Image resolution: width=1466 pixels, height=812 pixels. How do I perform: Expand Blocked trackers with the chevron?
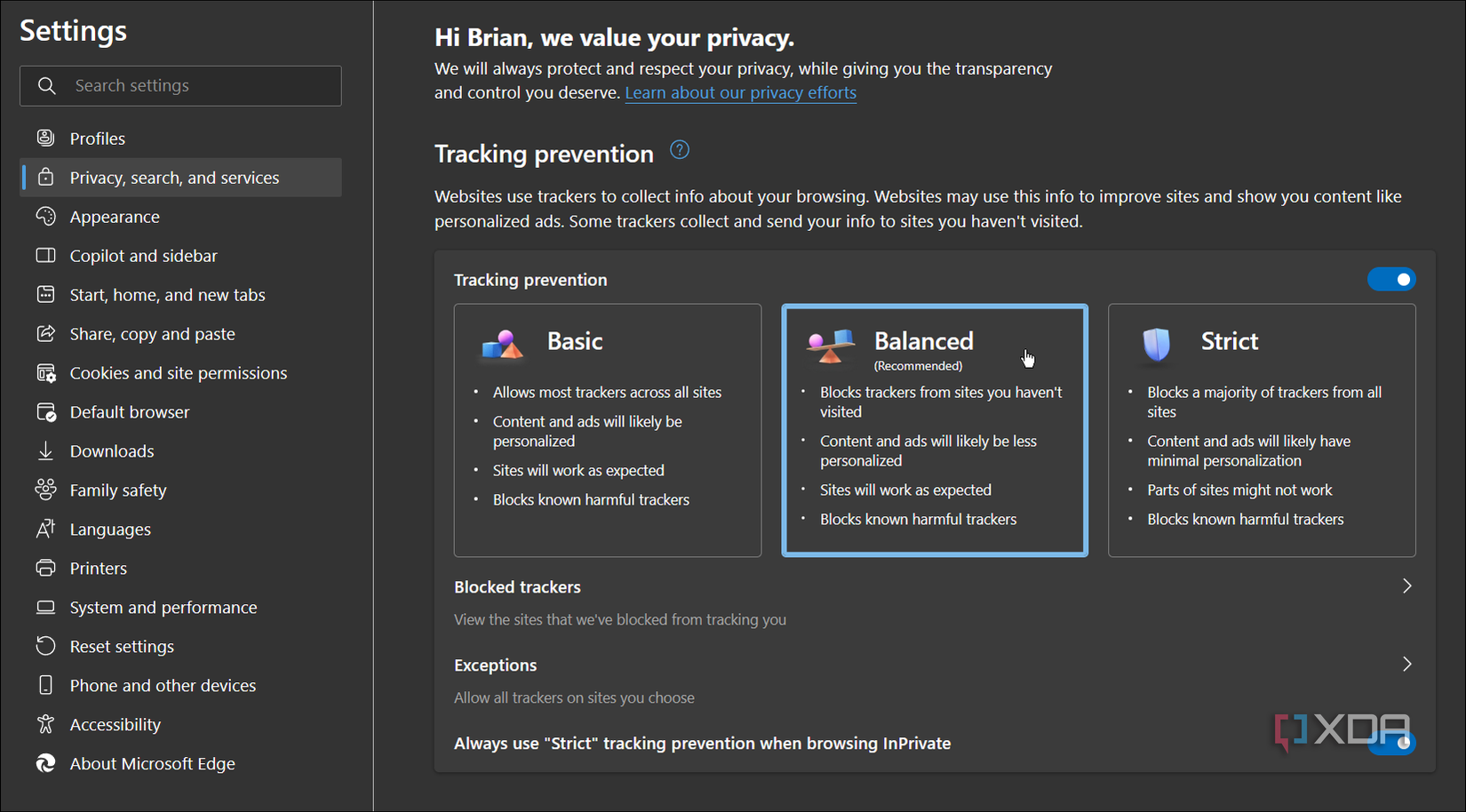(1406, 586)
